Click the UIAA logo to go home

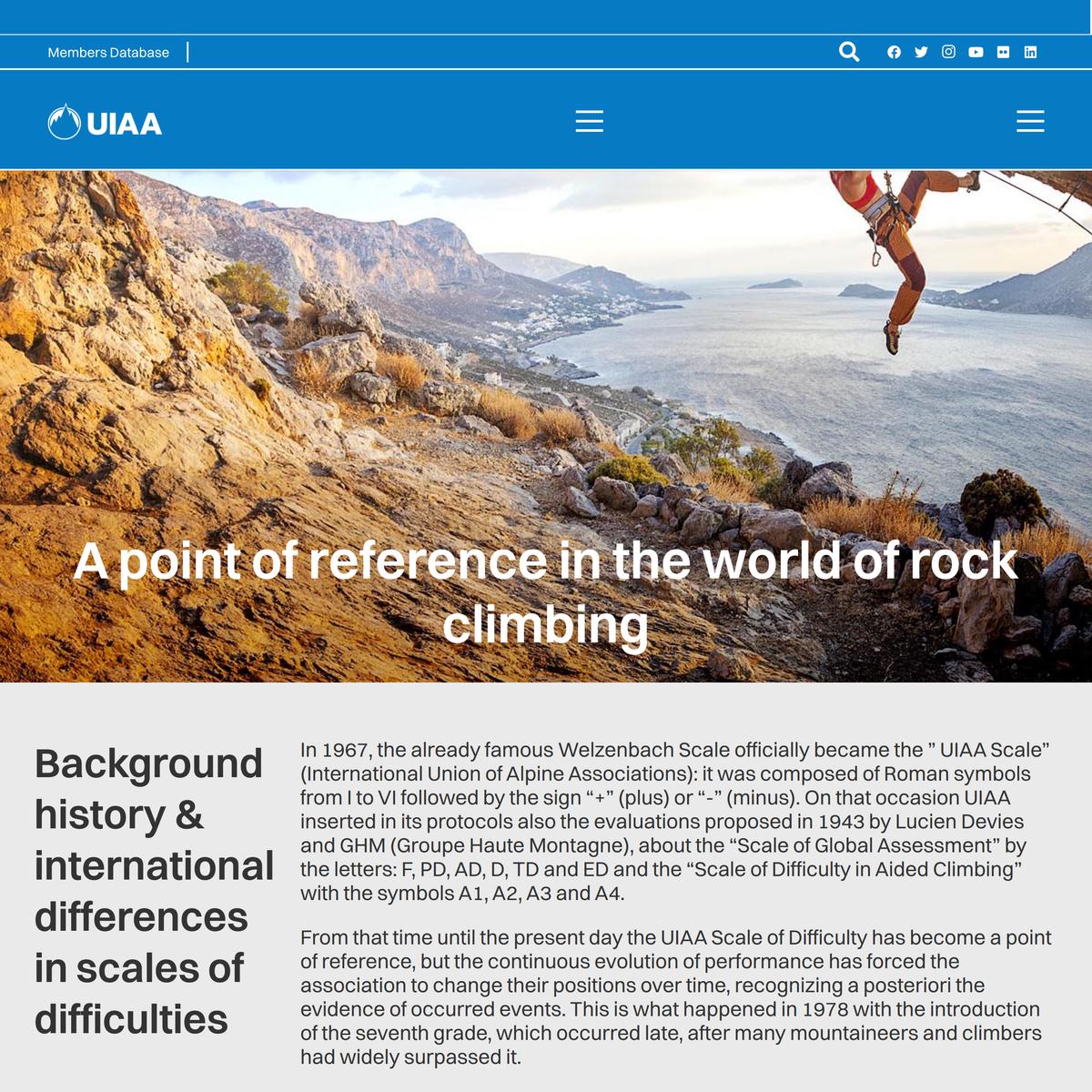(x=65, y=122)
